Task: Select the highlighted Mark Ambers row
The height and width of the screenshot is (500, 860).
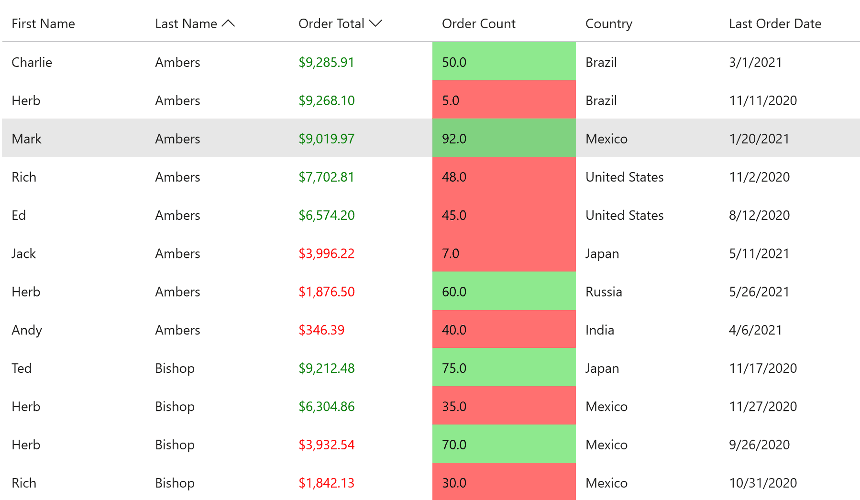Action: (431, 138)
